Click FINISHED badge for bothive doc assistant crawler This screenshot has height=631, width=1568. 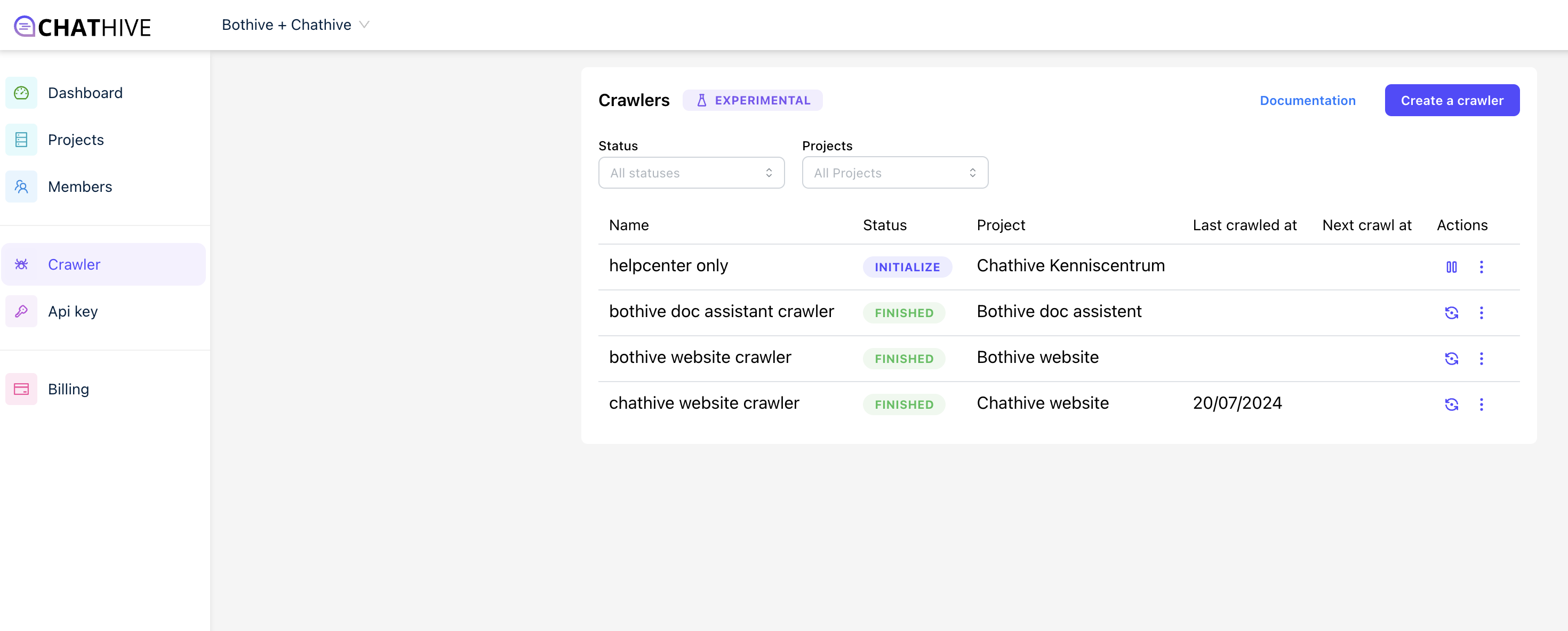pyautogui.click(x=904, y=313)
